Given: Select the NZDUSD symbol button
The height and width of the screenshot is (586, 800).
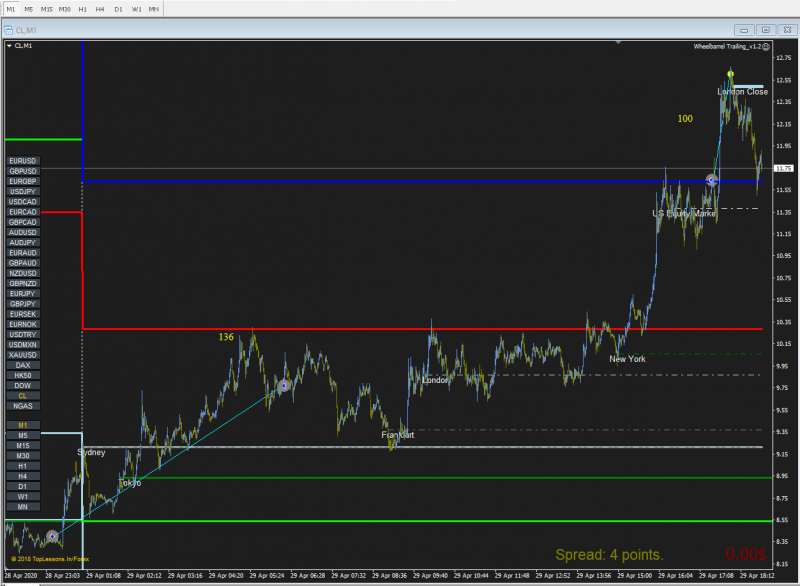Looking at the screenshot, I should (23, 273).
